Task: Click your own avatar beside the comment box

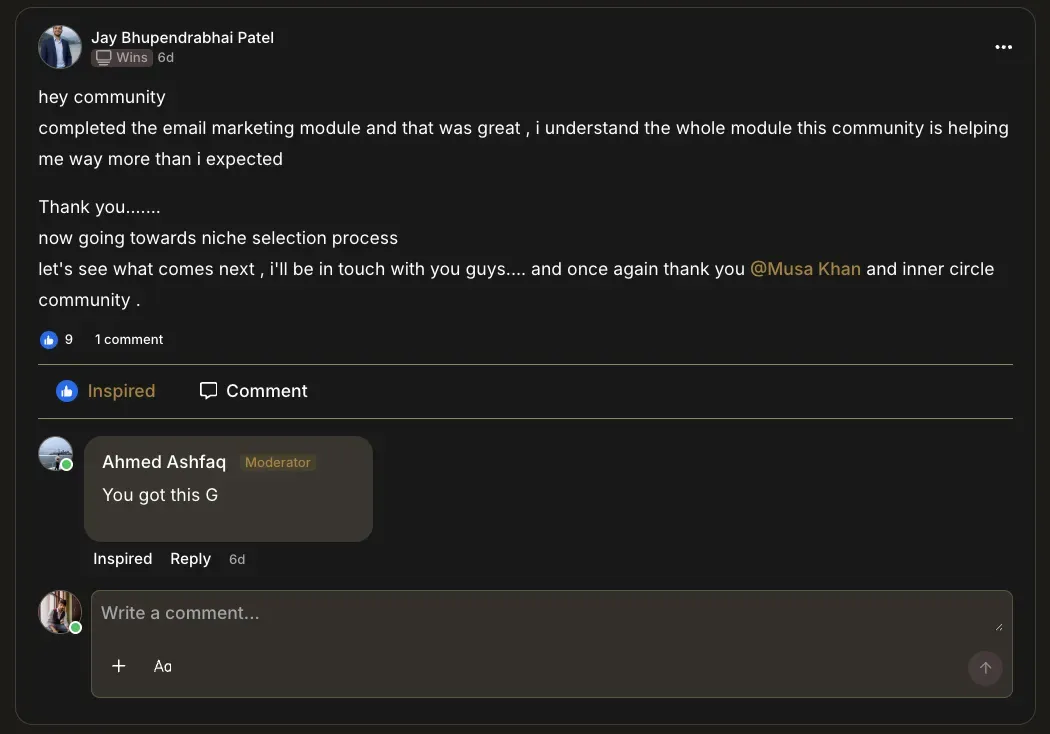Action: click(60, 612)
